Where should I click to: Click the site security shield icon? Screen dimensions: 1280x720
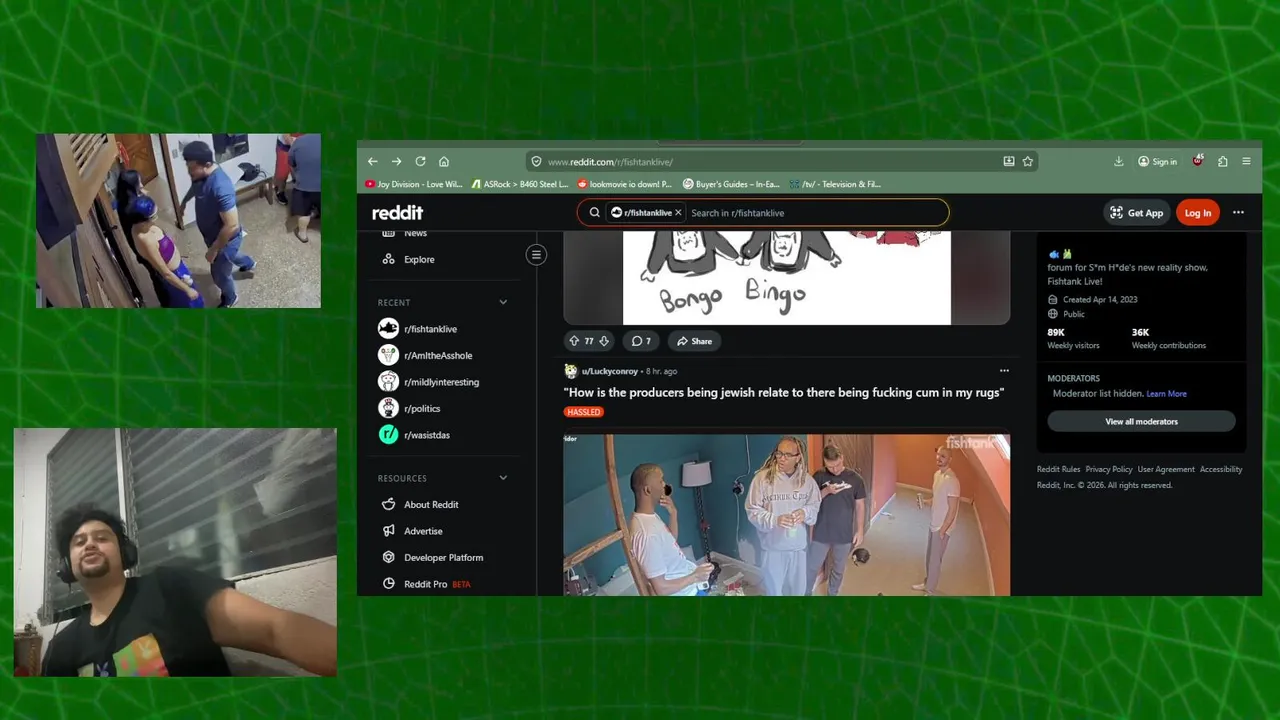[x=536, y=161]
